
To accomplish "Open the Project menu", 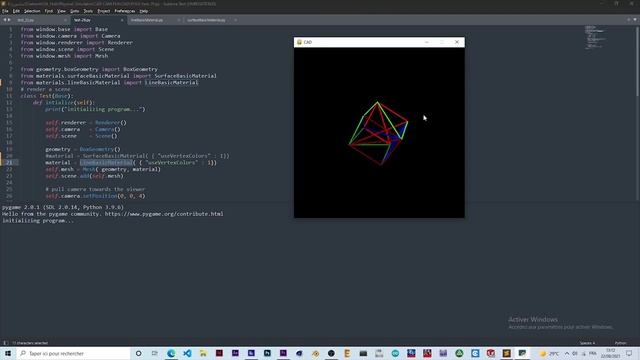I will coord(103,11).
